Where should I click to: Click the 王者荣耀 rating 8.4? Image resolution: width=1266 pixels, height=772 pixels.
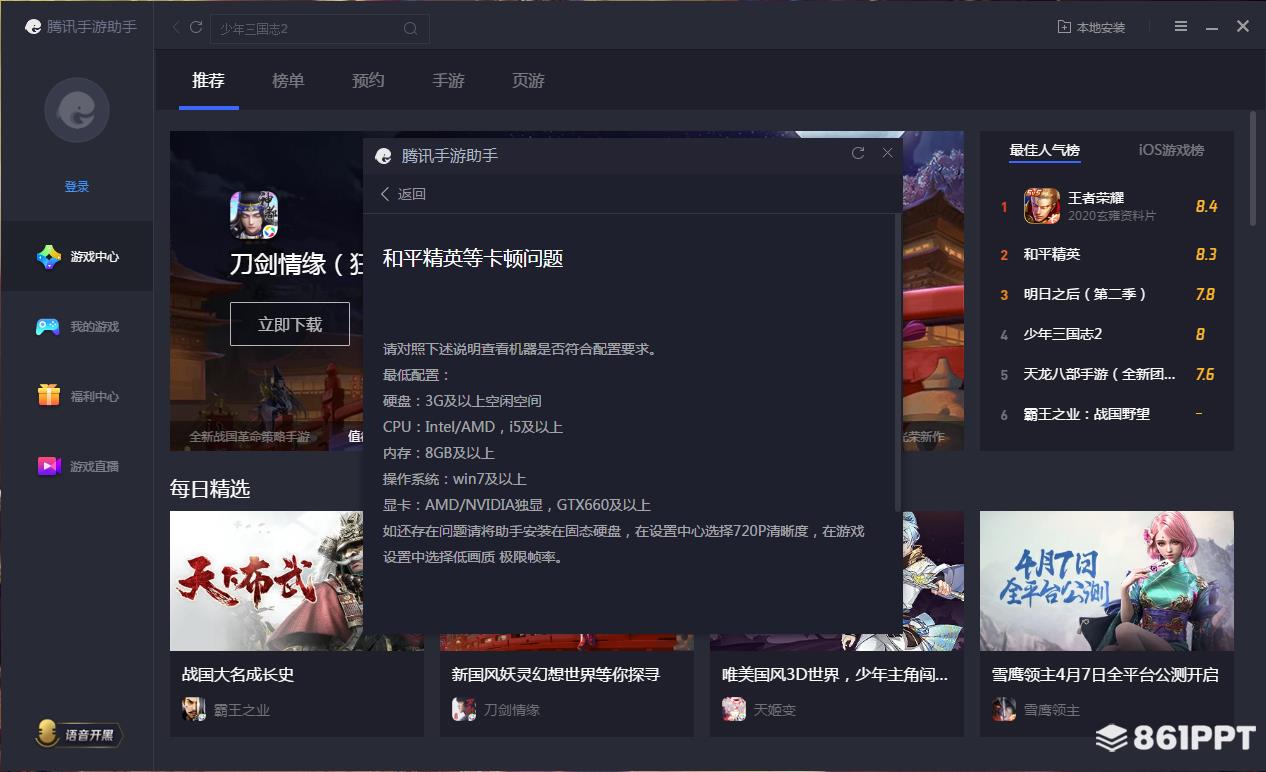tap(1206, 206)
